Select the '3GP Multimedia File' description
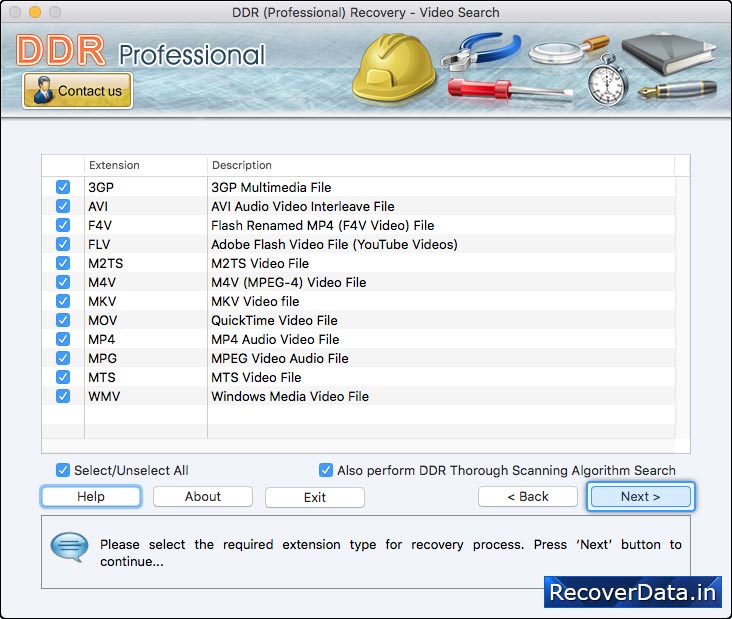Viewport: 732px width, 619px height. 271,187
